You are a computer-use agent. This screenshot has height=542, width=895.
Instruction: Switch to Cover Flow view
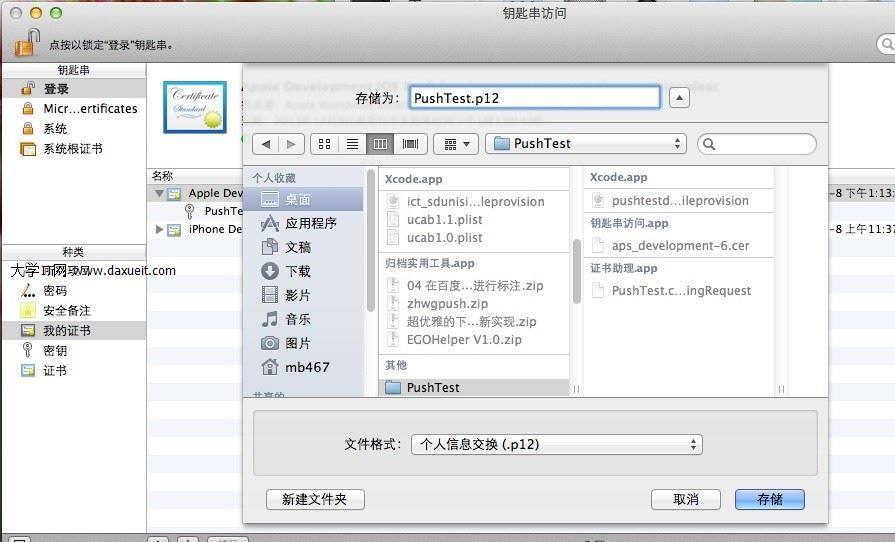point(410,144)
